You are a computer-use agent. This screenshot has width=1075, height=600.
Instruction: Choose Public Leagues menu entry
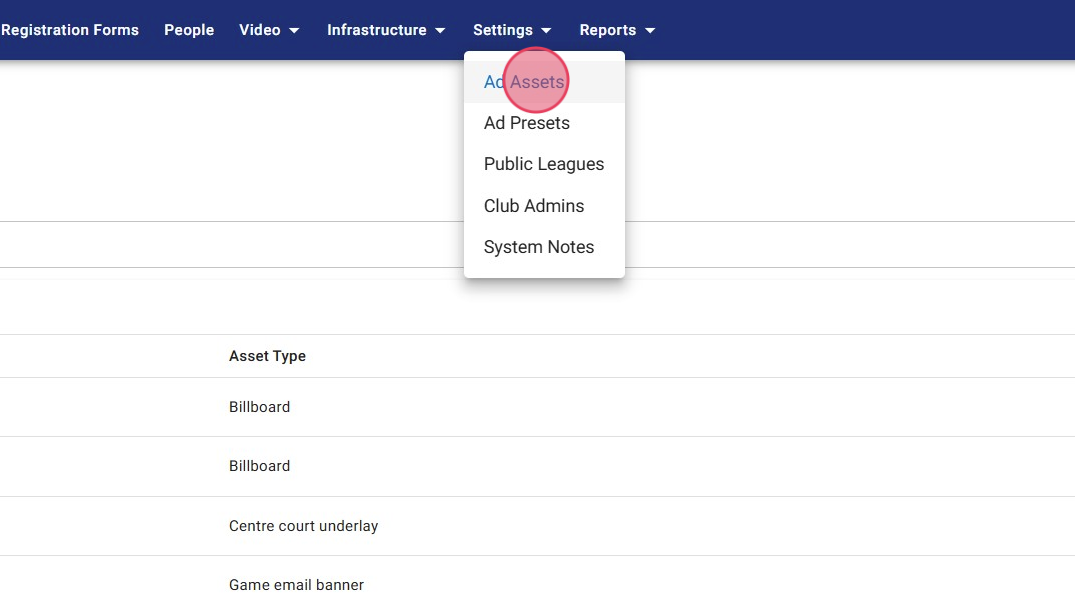point(544,164)
